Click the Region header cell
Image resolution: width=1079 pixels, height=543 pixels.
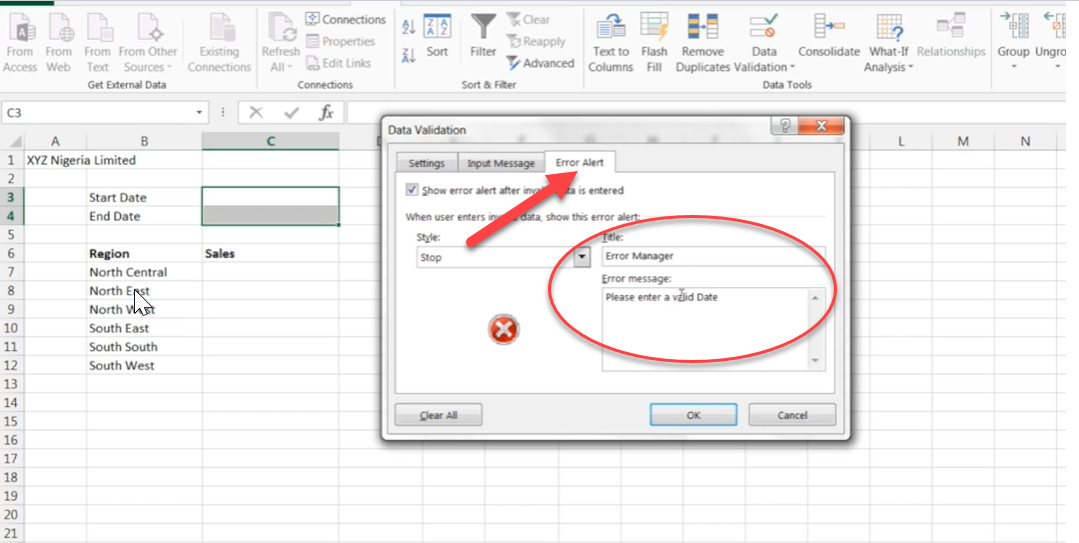click(x=144, y=253)
